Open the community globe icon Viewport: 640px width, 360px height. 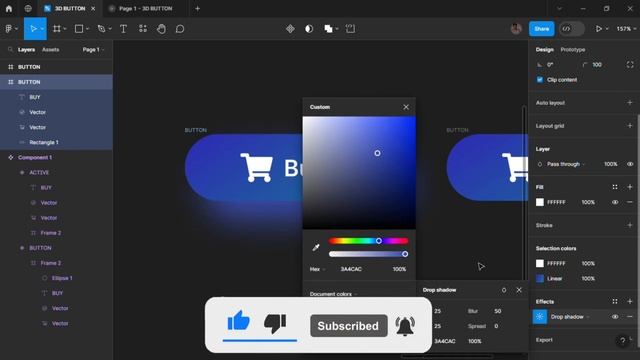[x=28, y=8]
